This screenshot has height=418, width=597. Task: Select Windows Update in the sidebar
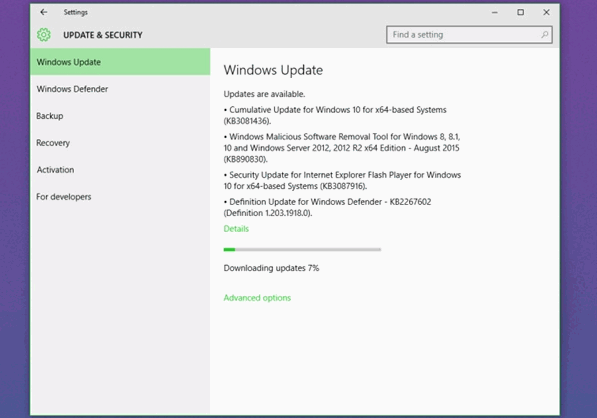click(x=120, y=62)
